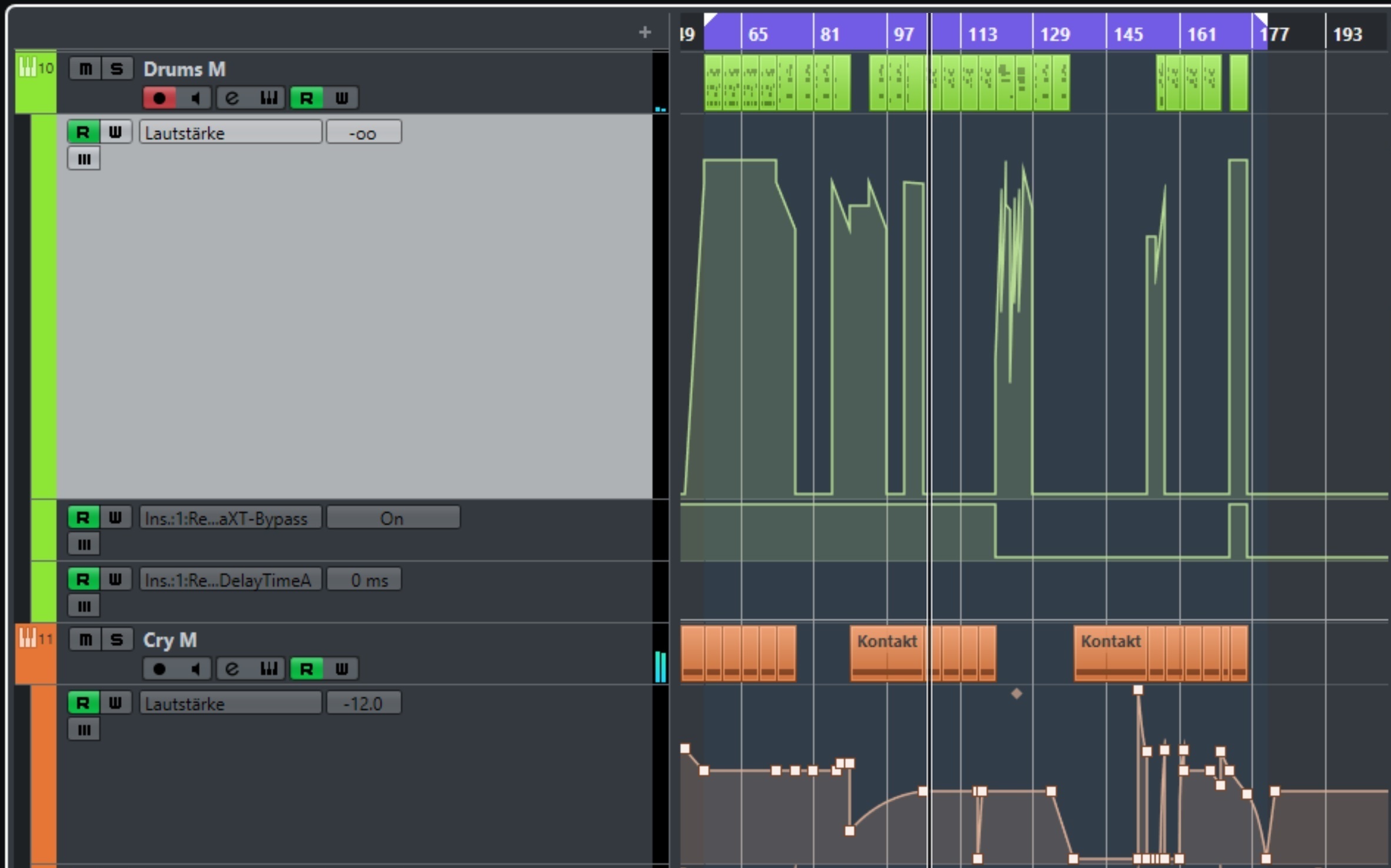Image resolution: width=1391 pixels, height=868 pixels.
Task: Mute the Drums M track
Action: 85,69
